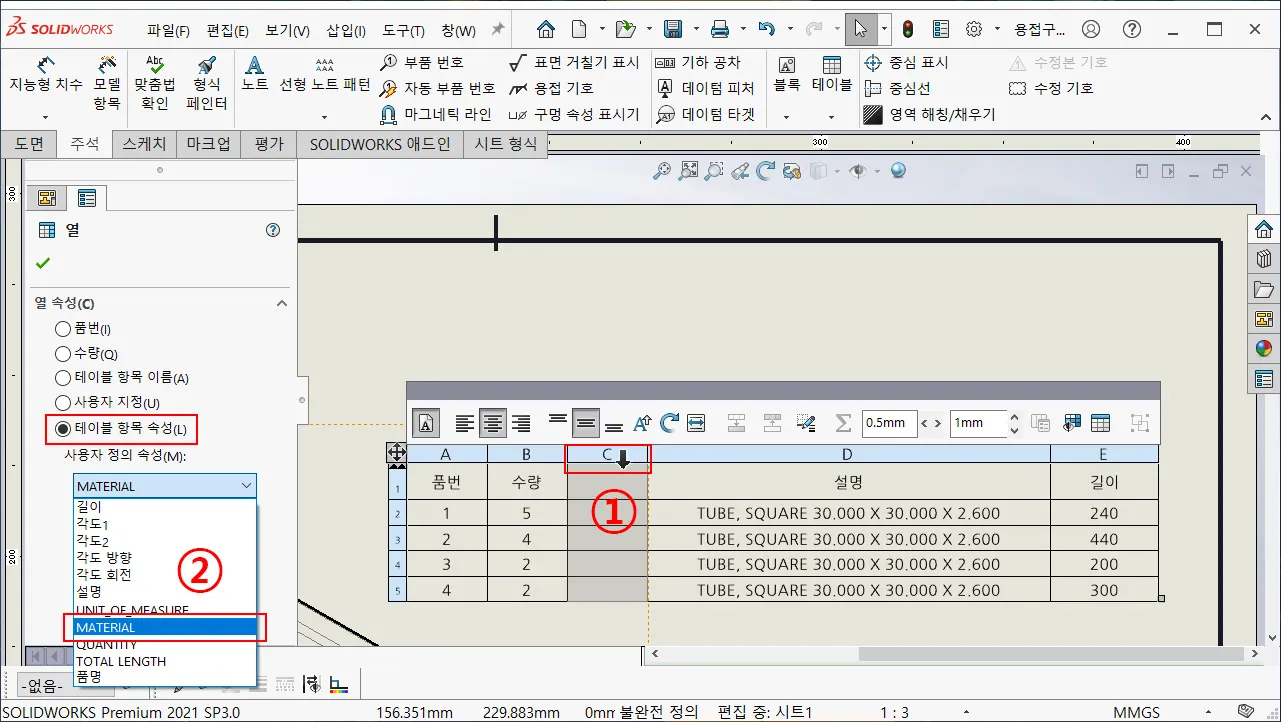This screenshot has height=722, width=1281.
Task: Left-align table text in the table toolbar
Action: pos(465,423)
